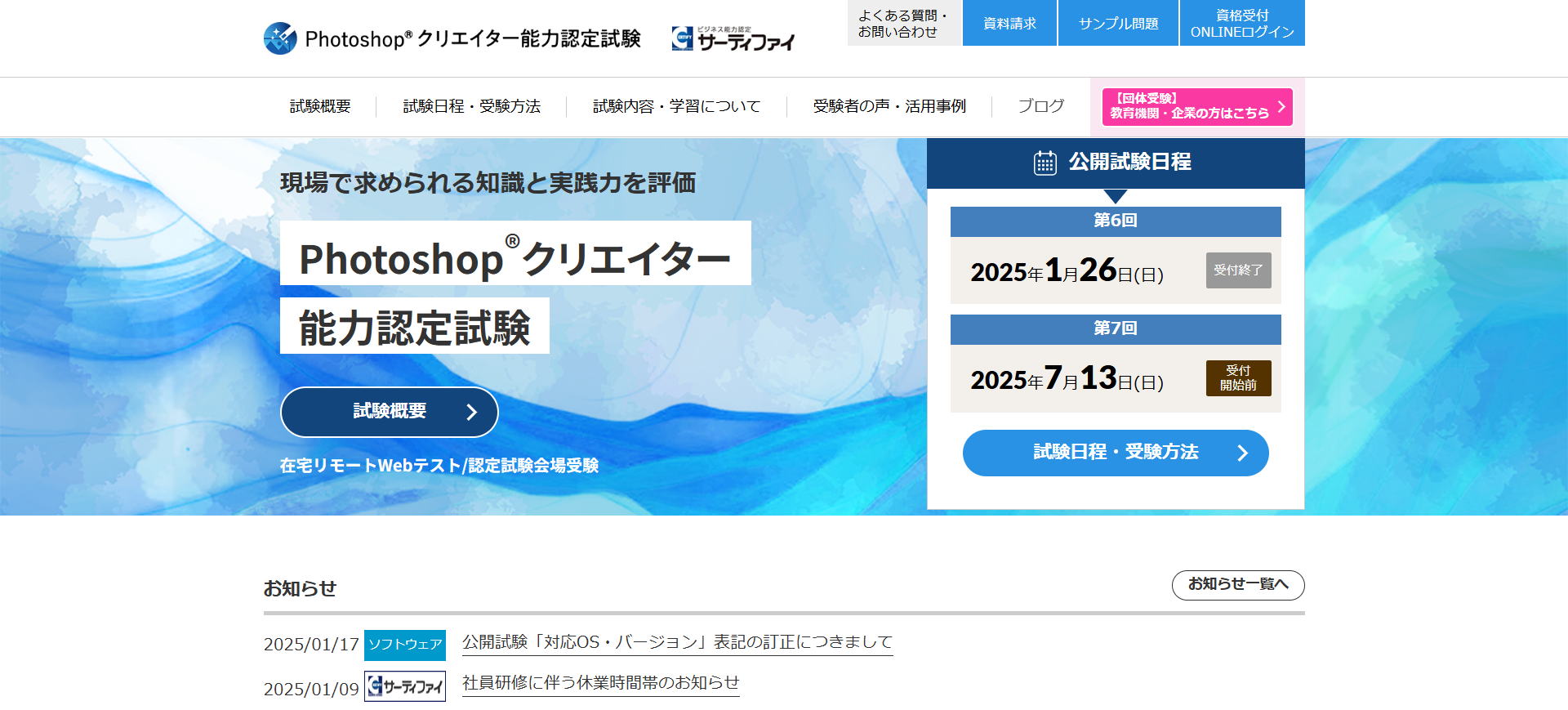Click the date 2025/01/17 in news

(x=311, y=645)
